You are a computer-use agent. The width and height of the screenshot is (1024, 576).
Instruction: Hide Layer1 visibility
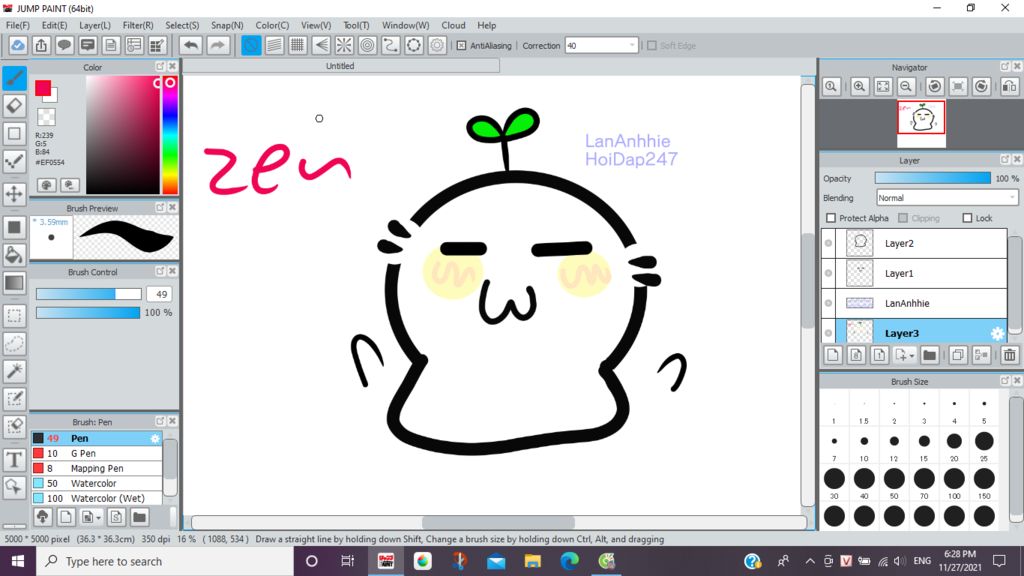(829, 273)
